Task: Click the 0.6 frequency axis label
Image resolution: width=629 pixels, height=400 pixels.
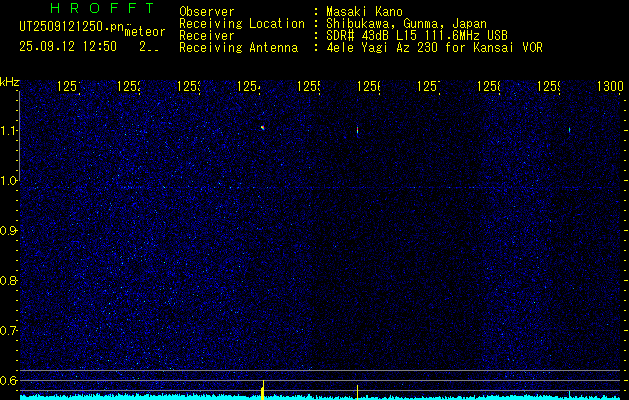Action: tap(9, 380)
